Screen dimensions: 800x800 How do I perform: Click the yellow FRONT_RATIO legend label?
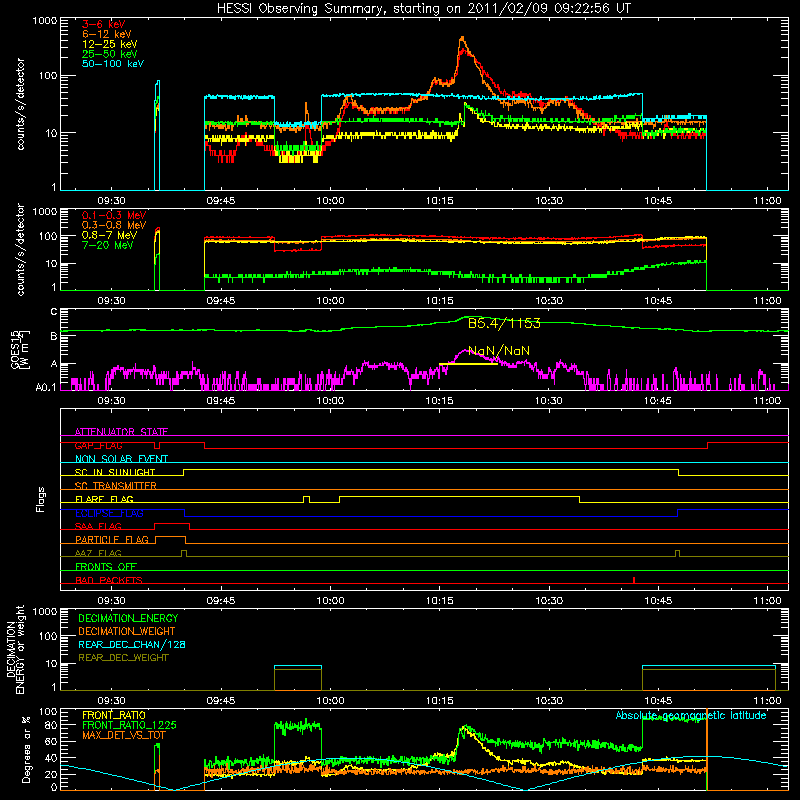(114, 715)
